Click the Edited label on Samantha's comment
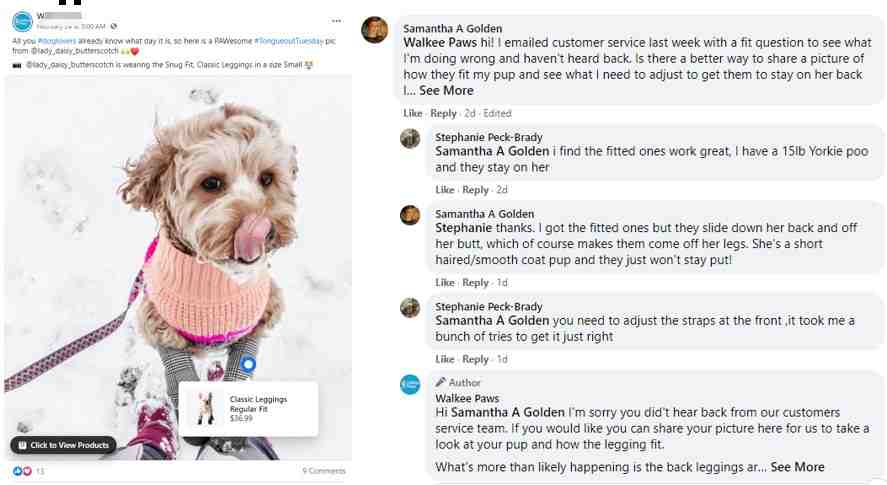Screen dimensions: 887x485 pyautogui.click(x=497, y=113)
